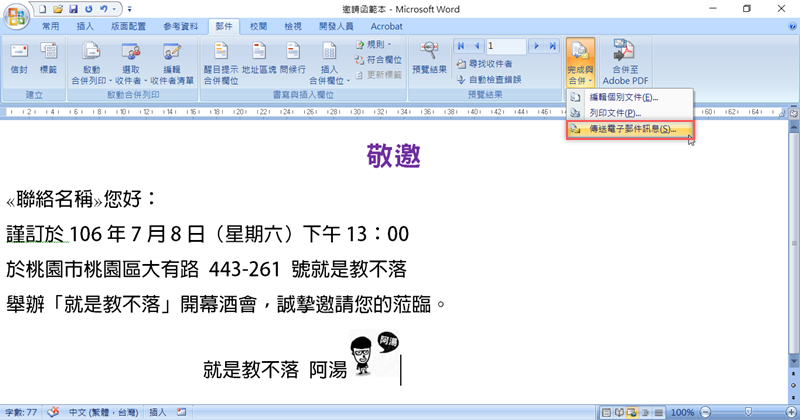Save the document with floppy disk icon

[73, 9]
